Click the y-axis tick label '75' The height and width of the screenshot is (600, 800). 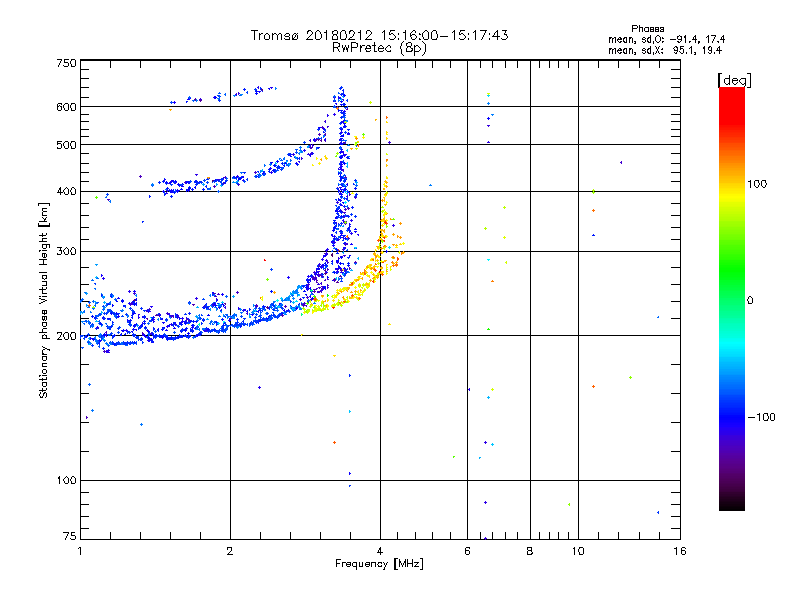[70, 536]
